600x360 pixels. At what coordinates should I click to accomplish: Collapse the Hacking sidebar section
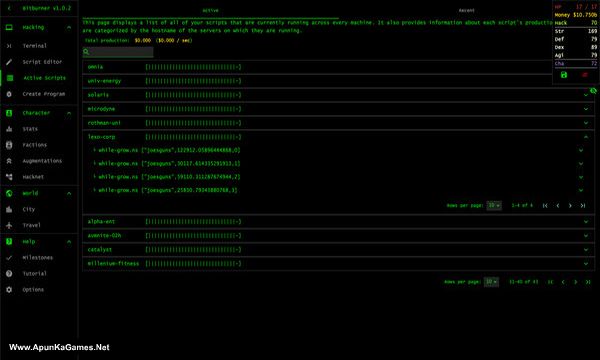[x=69, y=28]
